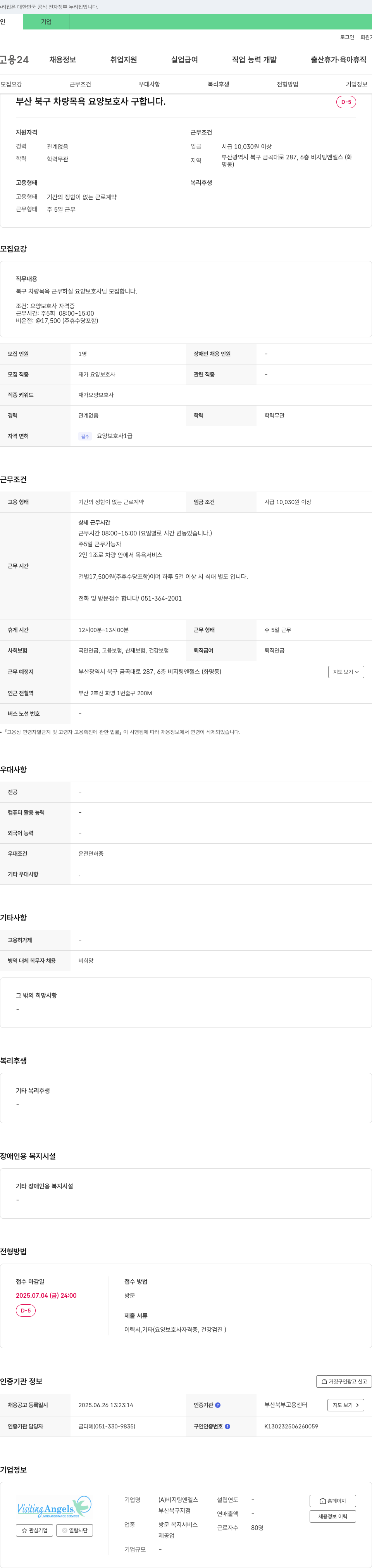
Task: Select the 퇴직연금 value
Action: click(274, 651)
